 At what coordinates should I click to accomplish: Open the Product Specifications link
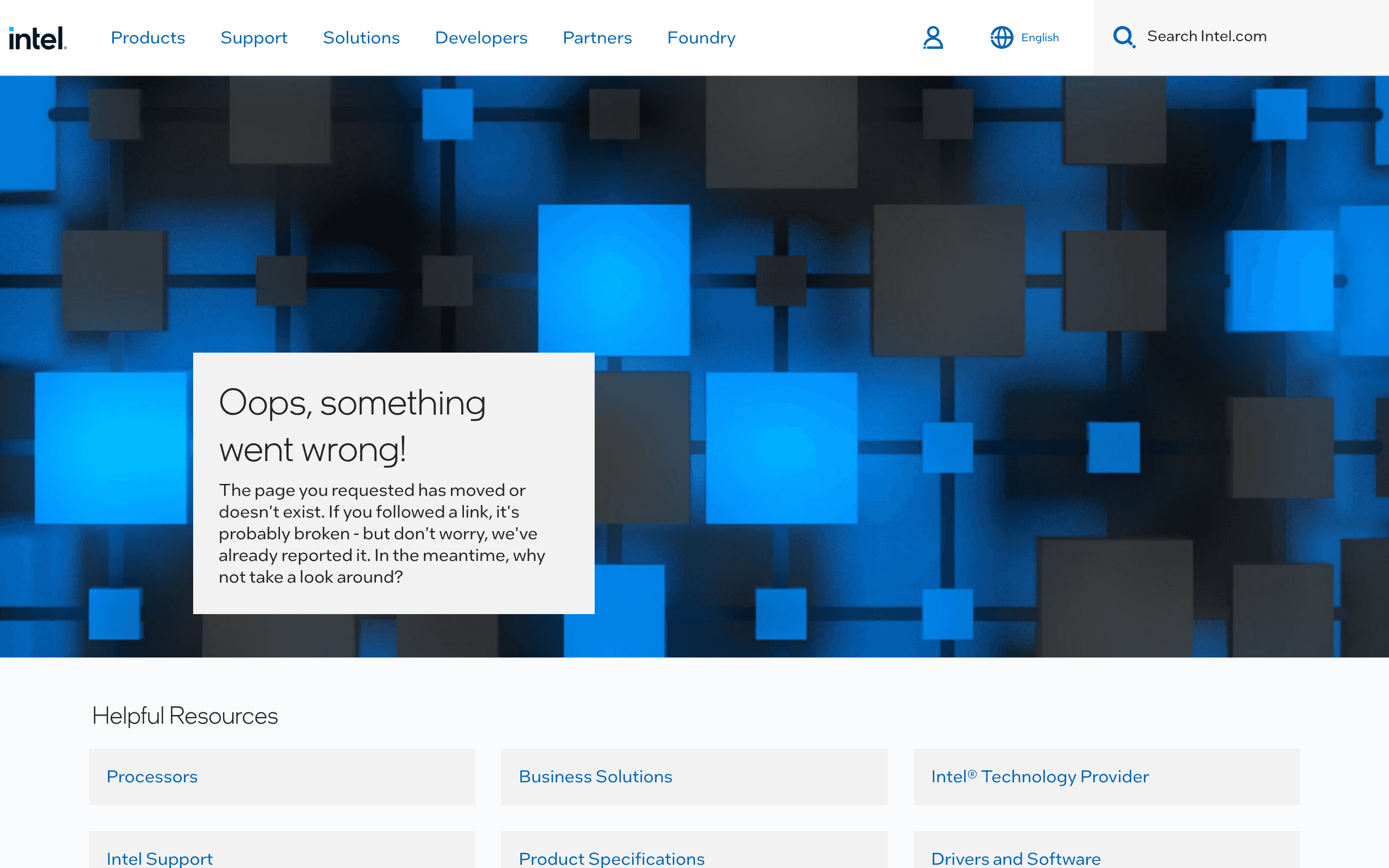tap(694, 851)
